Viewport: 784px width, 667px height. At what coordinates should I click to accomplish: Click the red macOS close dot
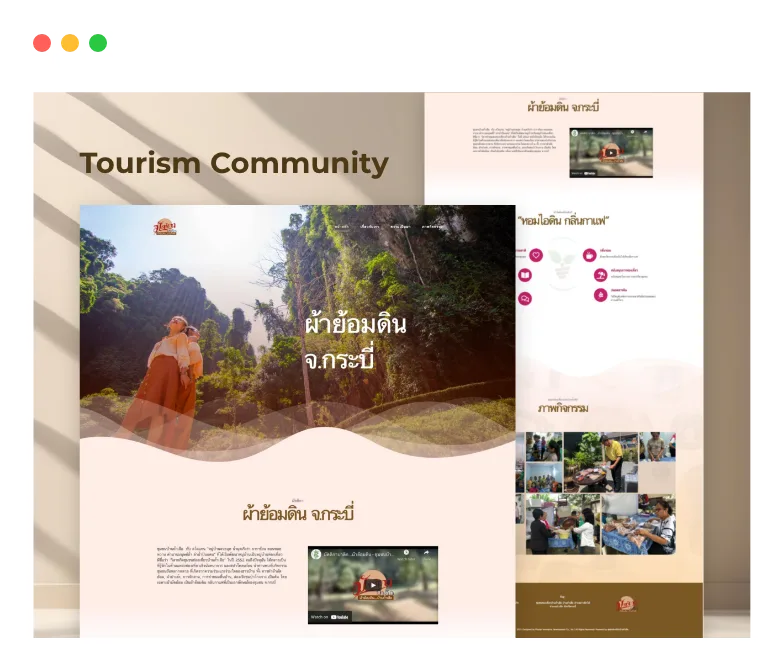point(42,43)
